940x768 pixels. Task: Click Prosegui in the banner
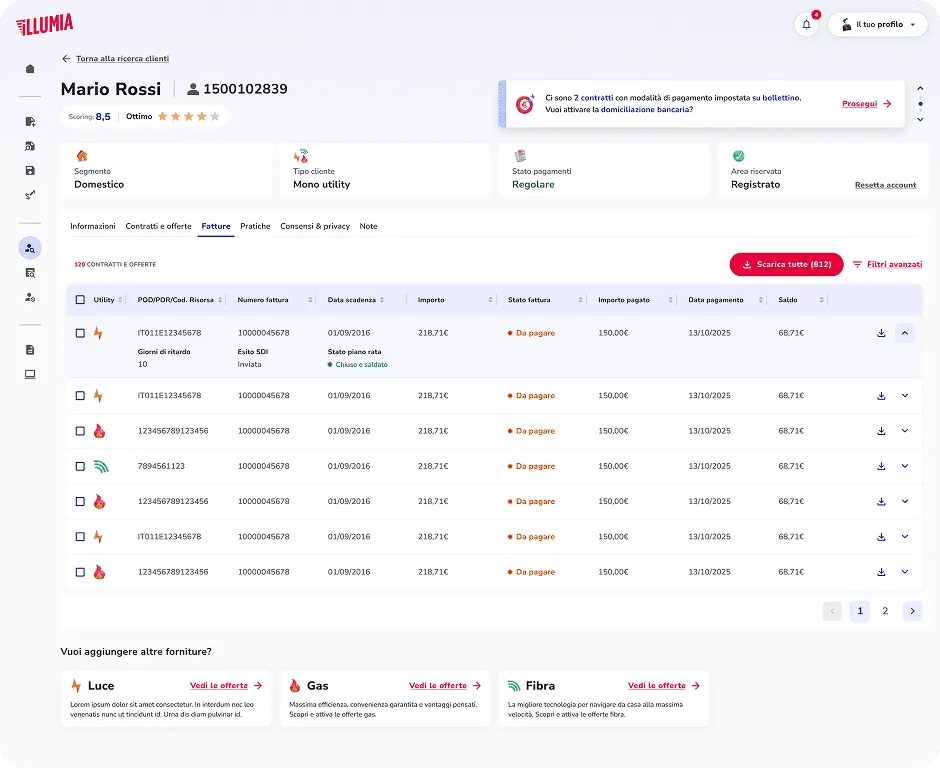[x=867, y=104]
